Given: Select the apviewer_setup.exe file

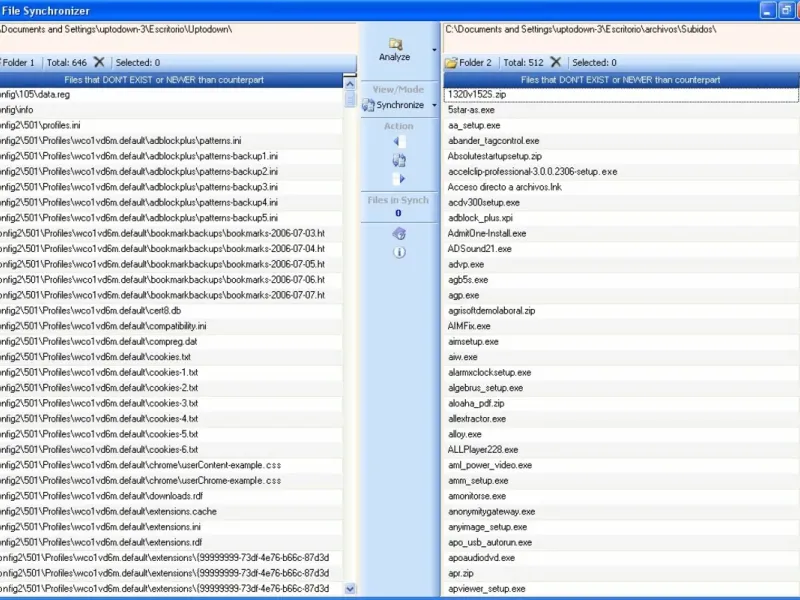Looking at the screenshot, I should [x=621, y=588].
